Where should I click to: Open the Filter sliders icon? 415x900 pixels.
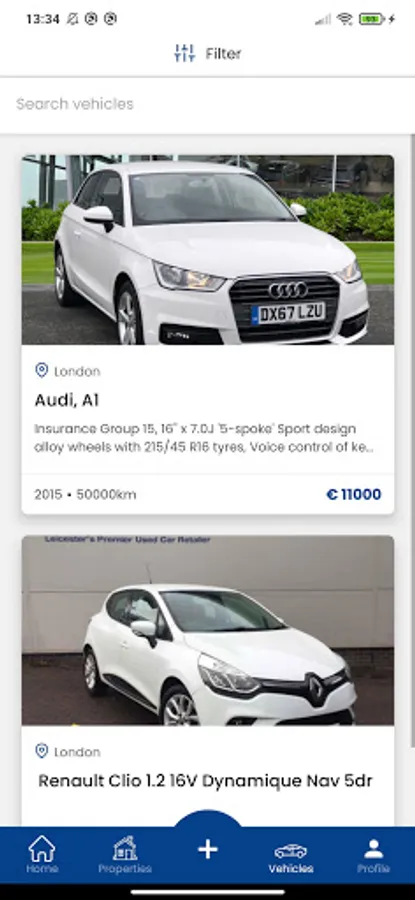click(x=185, y=53)
